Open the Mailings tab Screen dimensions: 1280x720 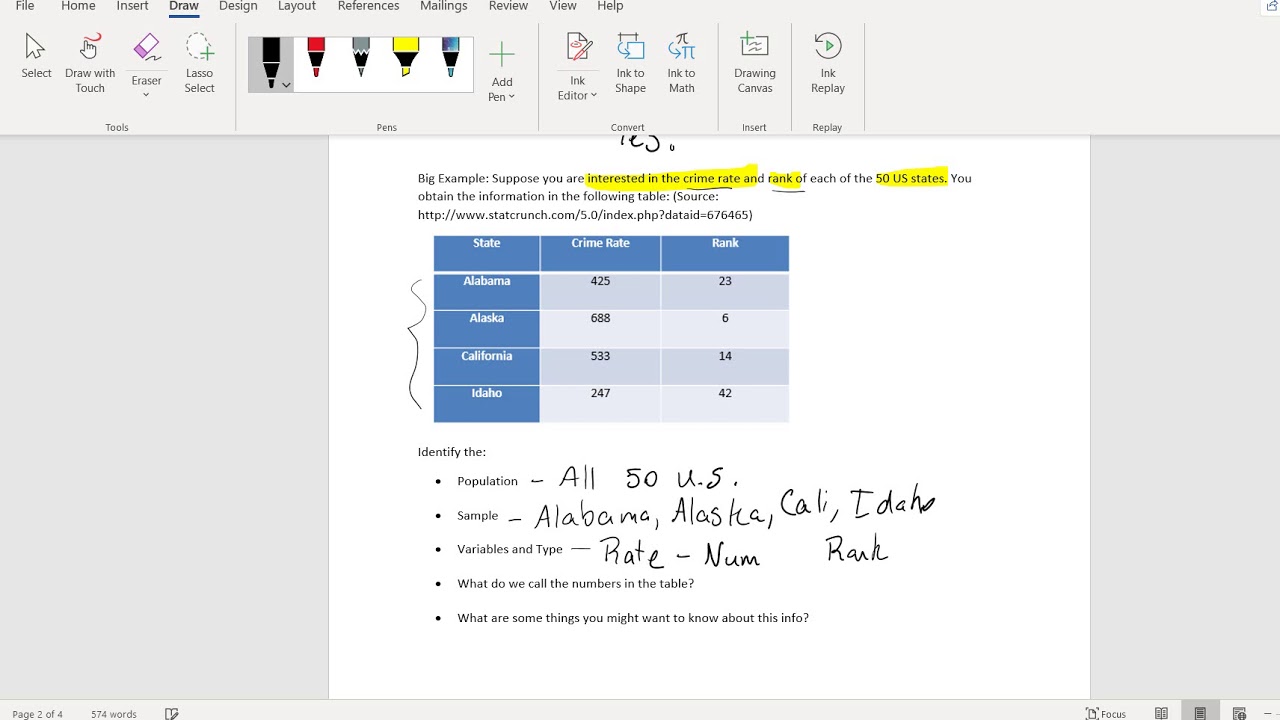(x=444, y=6)
